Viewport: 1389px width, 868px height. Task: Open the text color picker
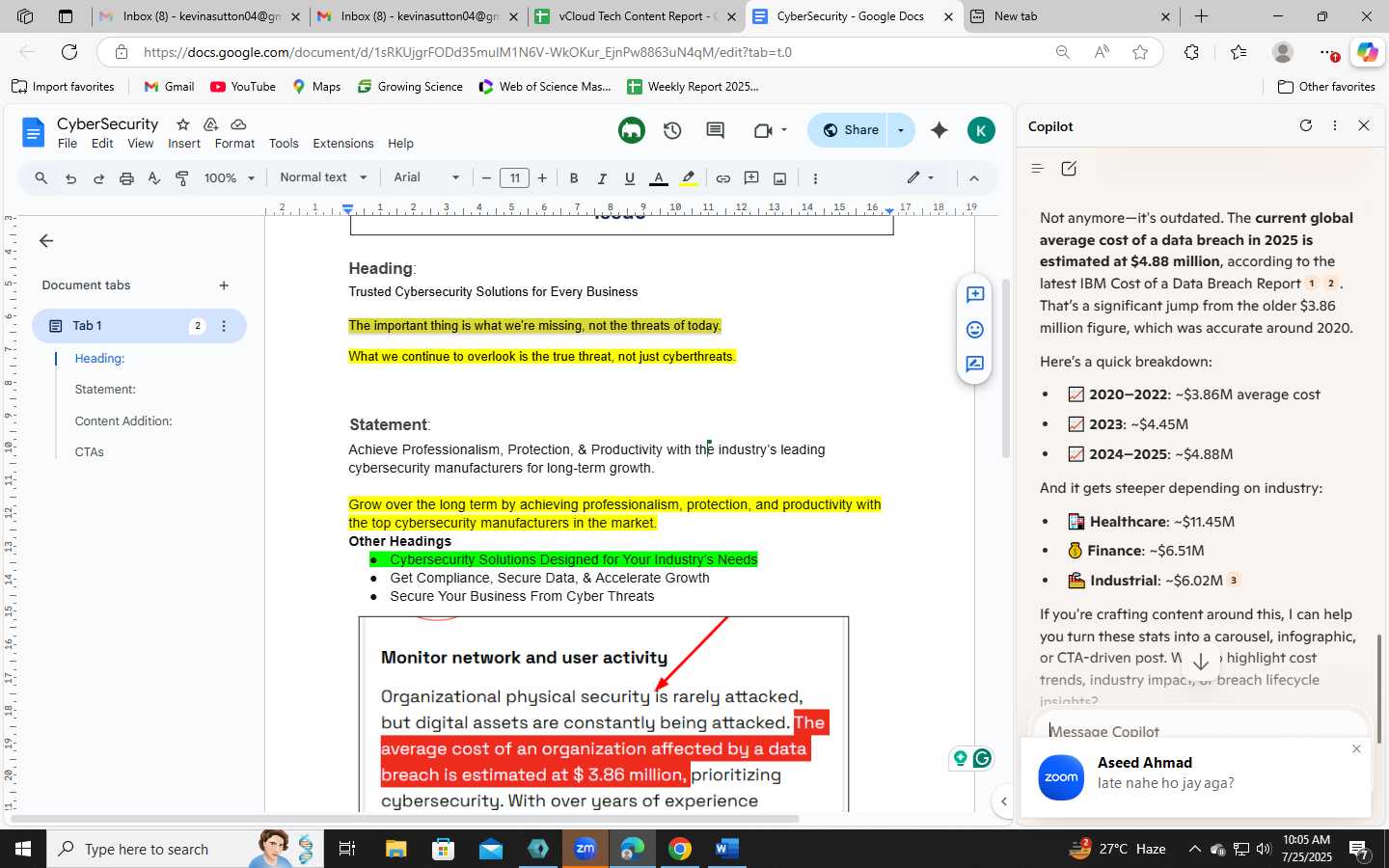coord(659,178)
